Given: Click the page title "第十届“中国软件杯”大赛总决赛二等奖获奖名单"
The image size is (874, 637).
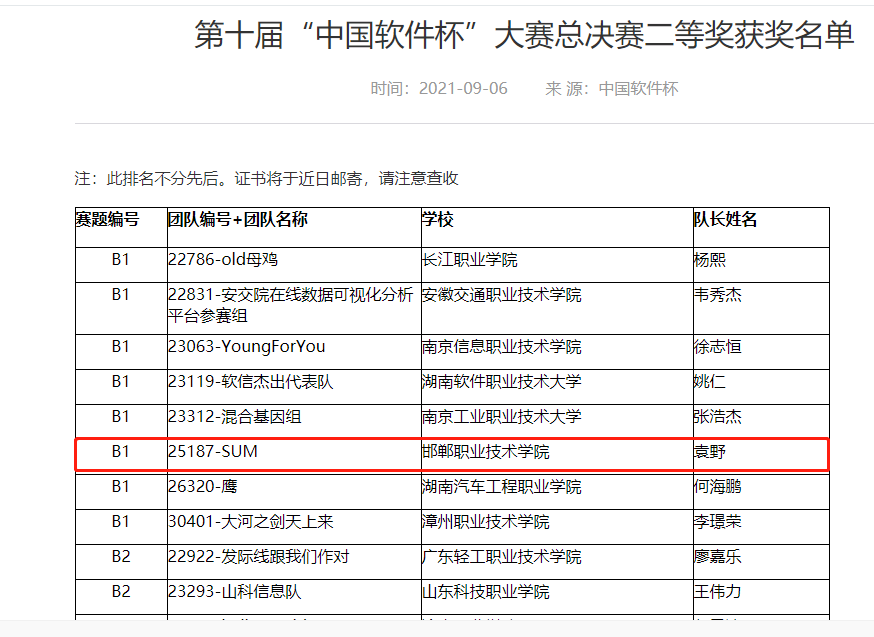Looking at the screenshot, I should tap(524, 35).
